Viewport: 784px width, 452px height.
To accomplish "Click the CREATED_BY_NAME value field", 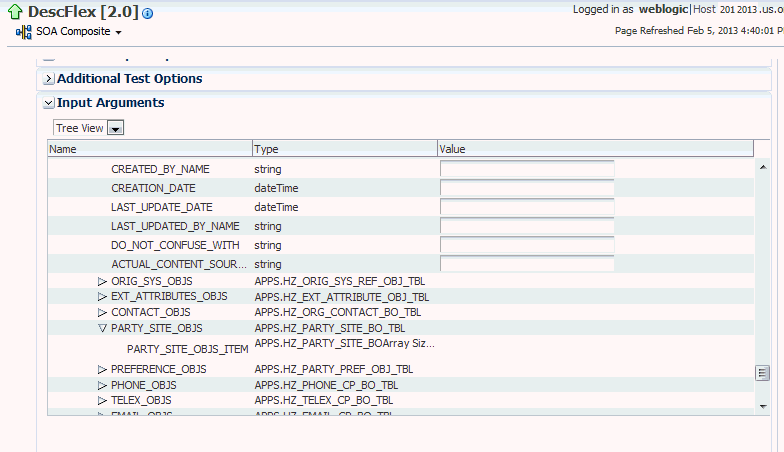I will tap(527, 169).
